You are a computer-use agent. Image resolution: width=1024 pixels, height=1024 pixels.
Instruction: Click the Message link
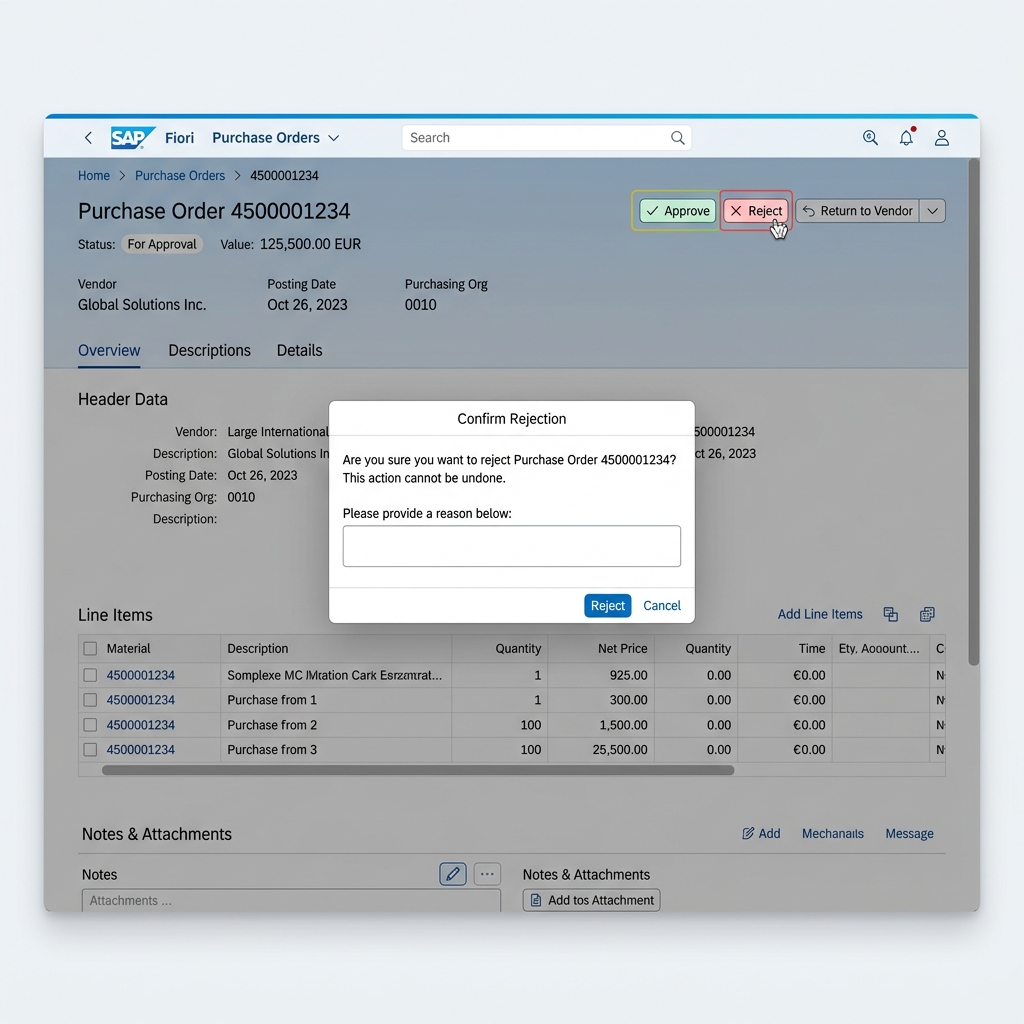tap(909, 833)
